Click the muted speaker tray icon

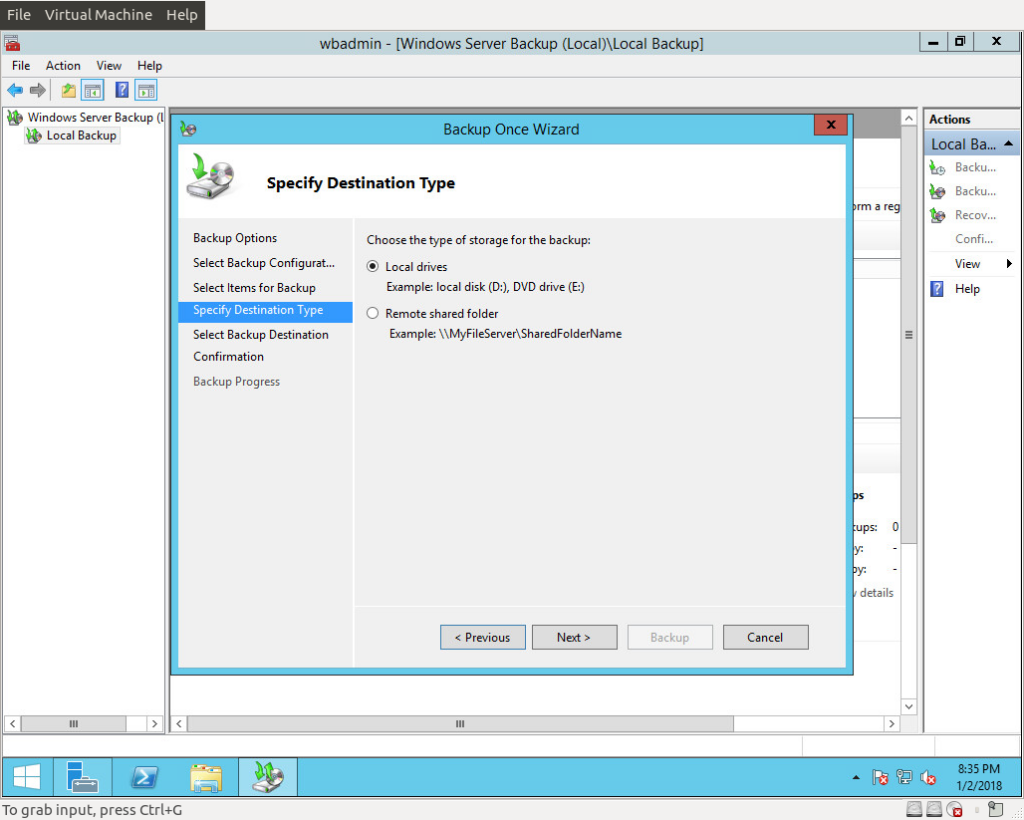[x=927, y=778]
